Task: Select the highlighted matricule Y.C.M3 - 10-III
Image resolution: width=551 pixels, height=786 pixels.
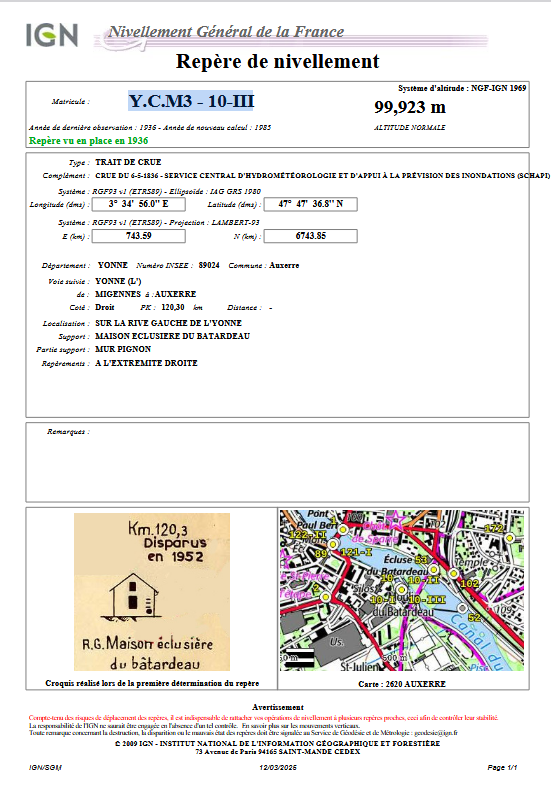Action: click(191, 101)
